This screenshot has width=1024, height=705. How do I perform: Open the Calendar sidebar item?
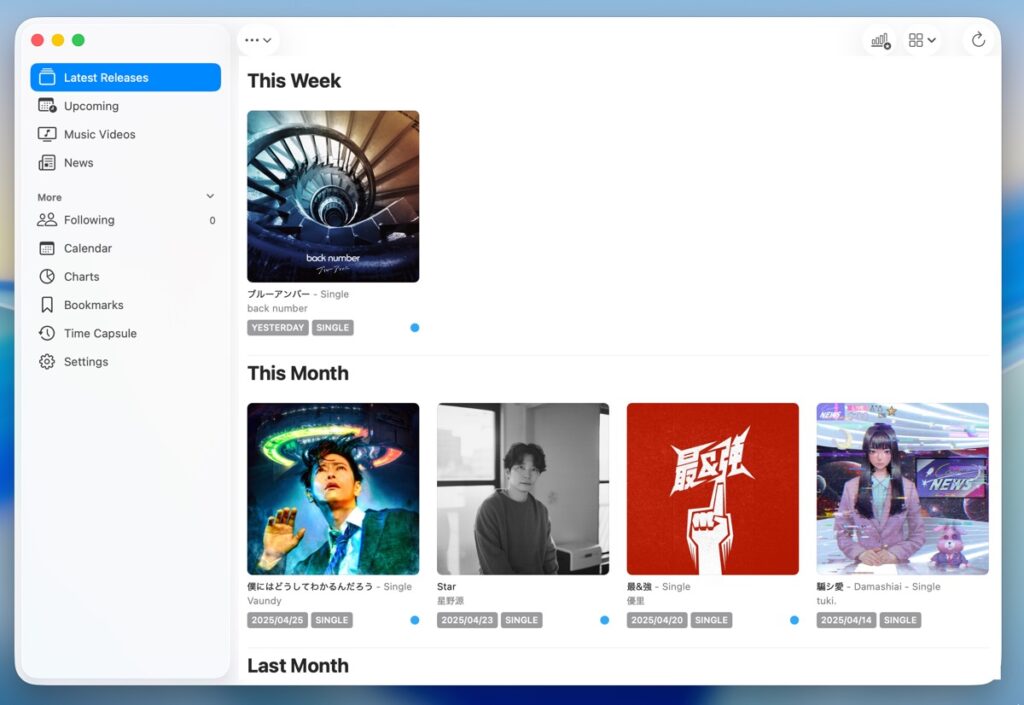(87, 248)
